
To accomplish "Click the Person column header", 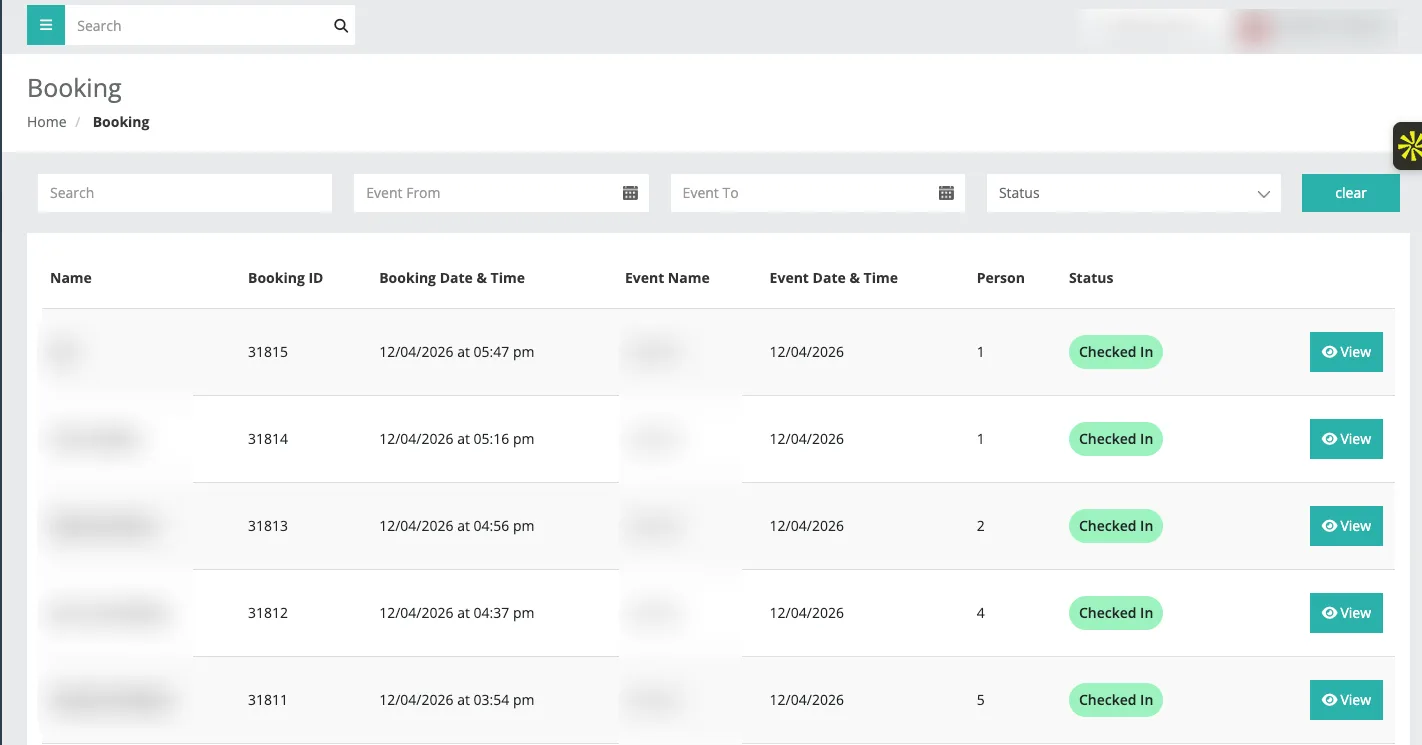I will [x=1000, y=278].
